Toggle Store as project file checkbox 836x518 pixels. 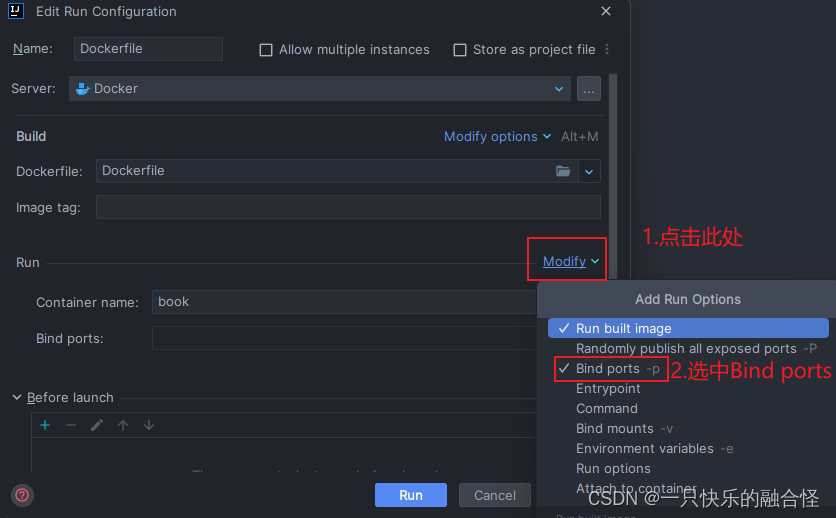460,50
